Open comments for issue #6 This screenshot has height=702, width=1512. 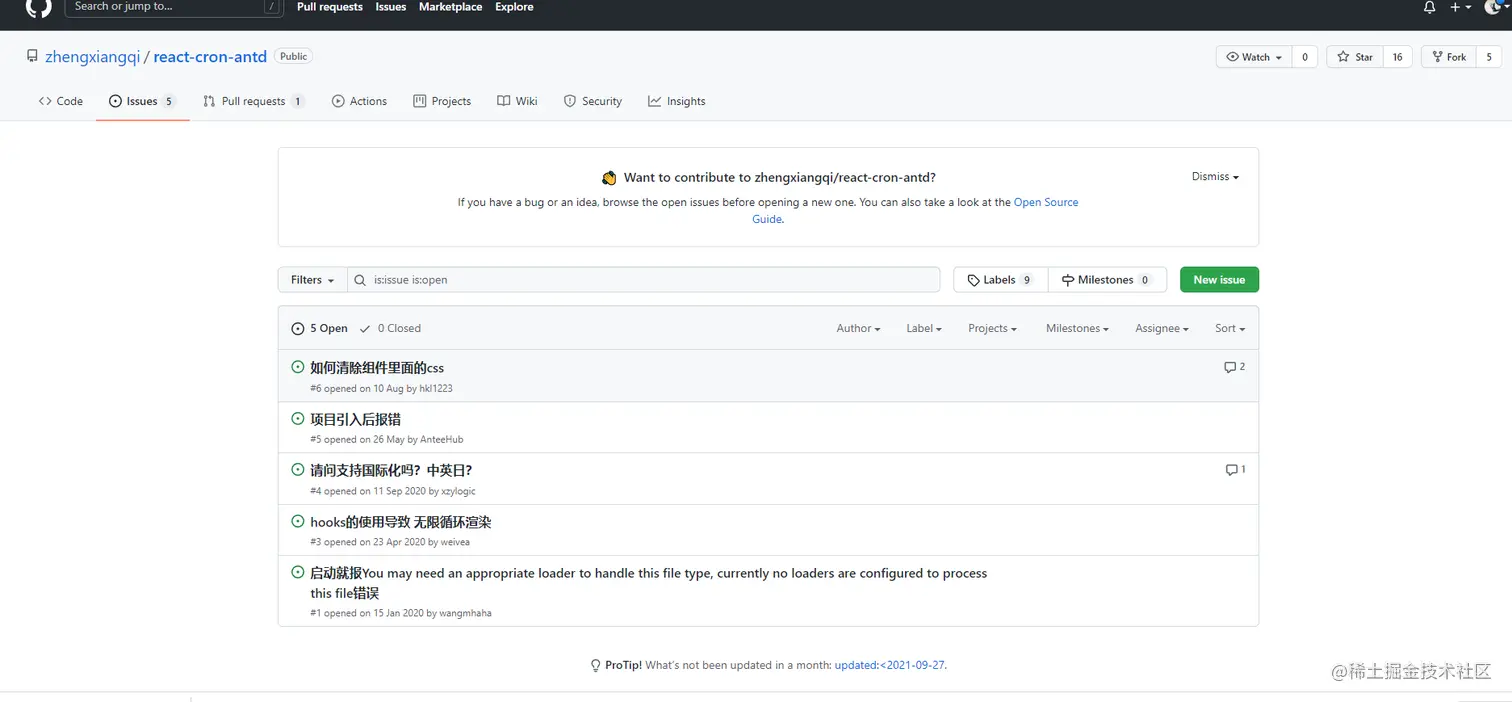[1235, 367]
